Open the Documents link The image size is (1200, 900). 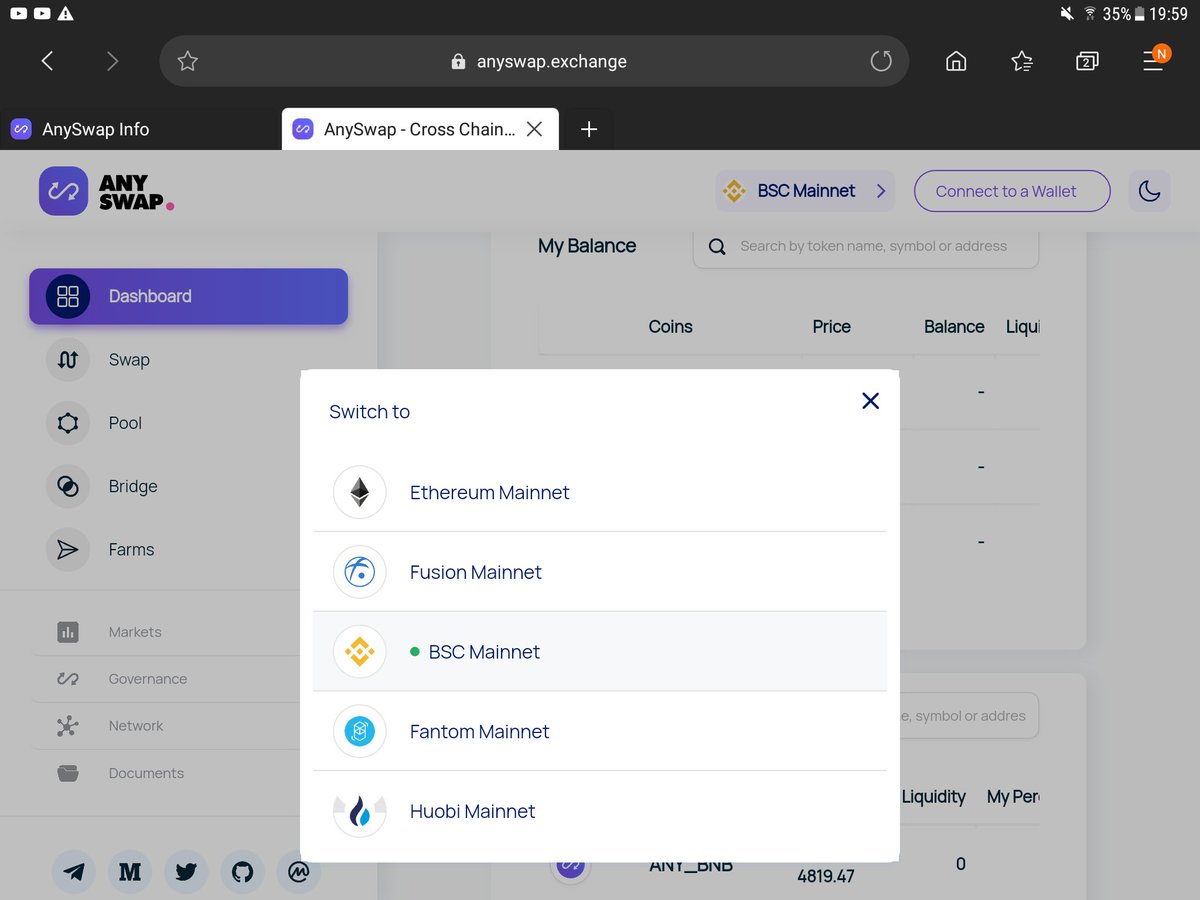pos(146,773)
